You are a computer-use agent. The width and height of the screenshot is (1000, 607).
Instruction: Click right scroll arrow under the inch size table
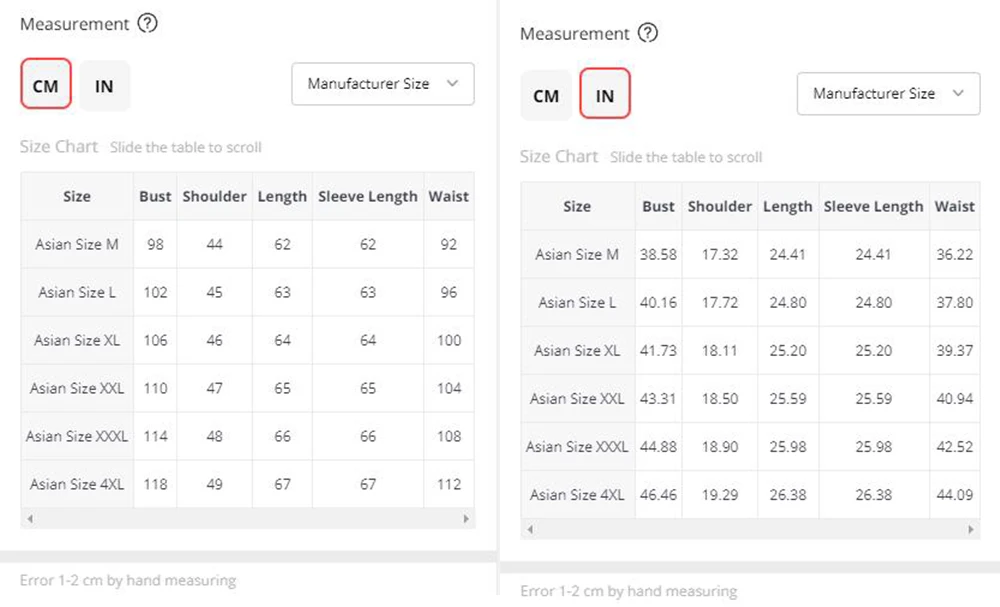tap(971, 529)
